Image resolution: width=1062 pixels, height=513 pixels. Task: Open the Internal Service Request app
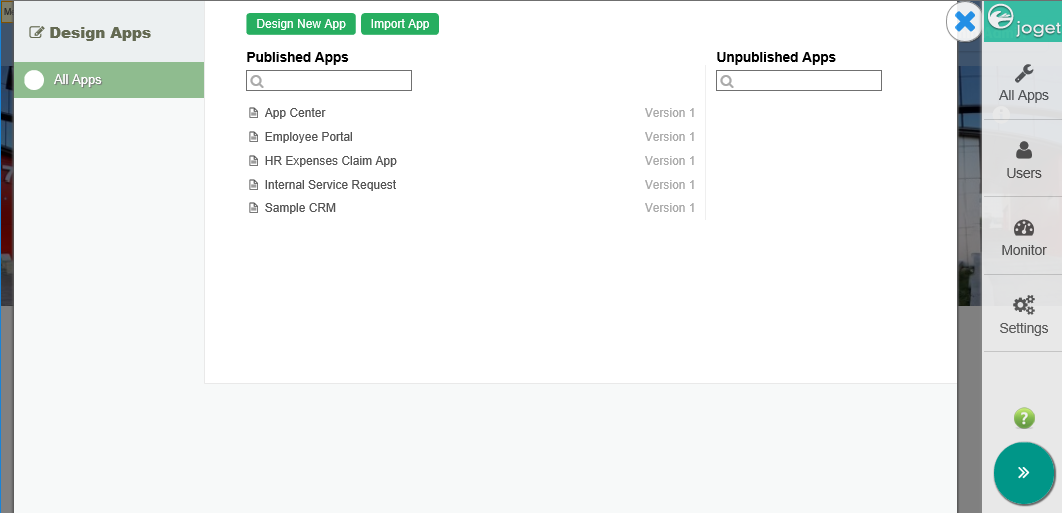(x=330, y=185)
